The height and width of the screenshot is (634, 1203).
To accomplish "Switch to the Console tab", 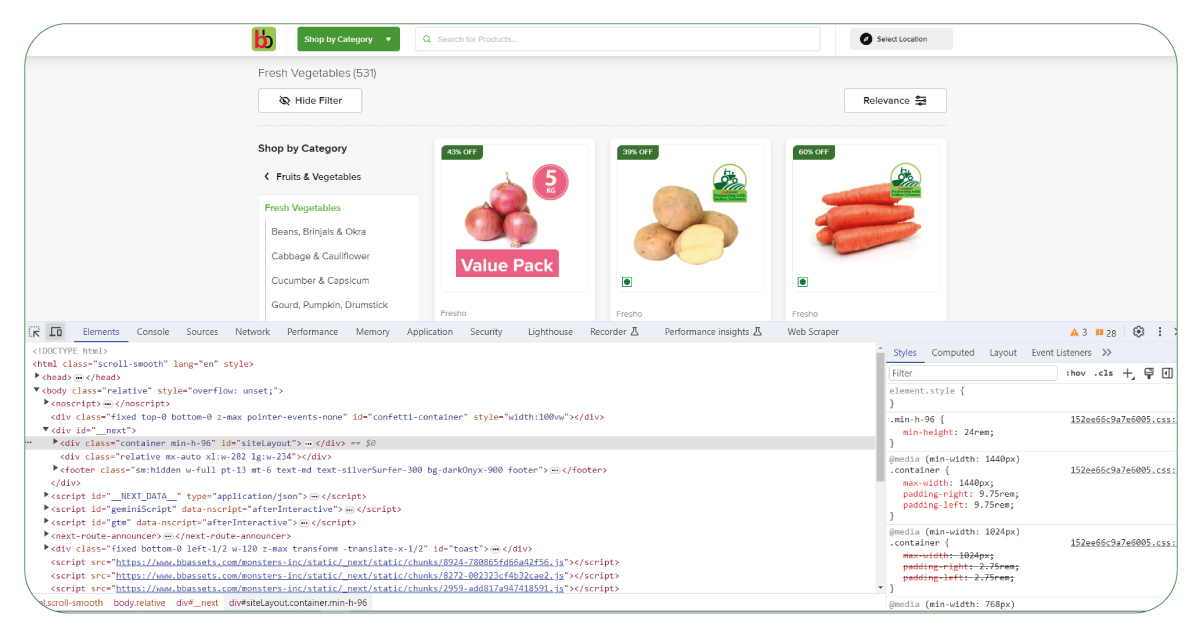I will (x=153, y=332).
